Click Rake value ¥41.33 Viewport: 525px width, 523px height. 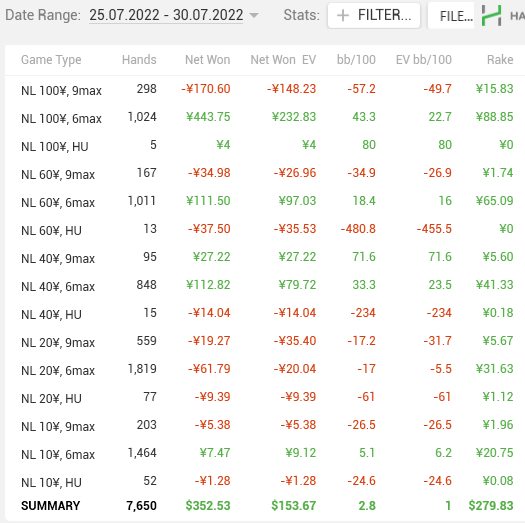495,285
